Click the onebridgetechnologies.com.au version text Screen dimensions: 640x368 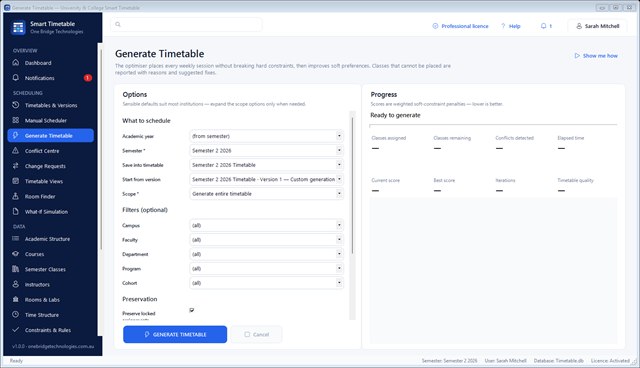click(x=53, y=346)
